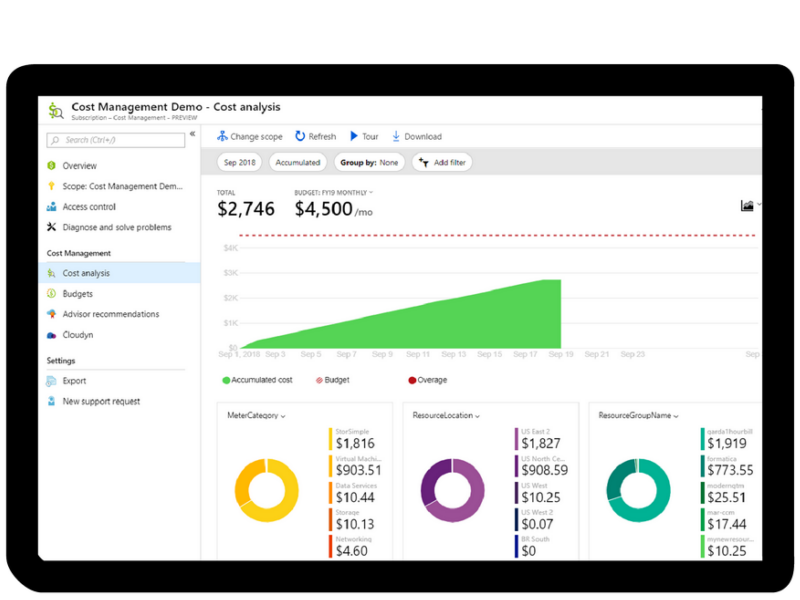800x600 pixels.
Task: Click the Change scope hierarchy icon
Action: tap(222, 136)
